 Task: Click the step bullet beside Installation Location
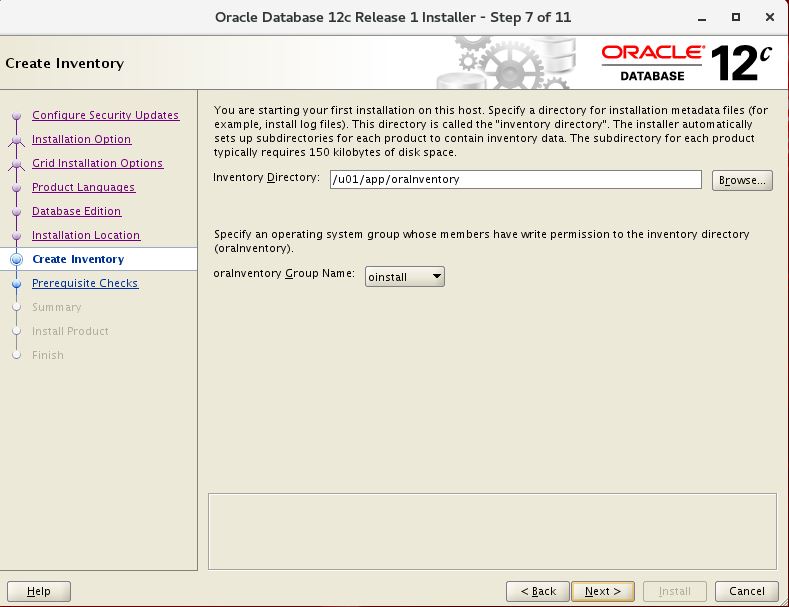(17, 236)
